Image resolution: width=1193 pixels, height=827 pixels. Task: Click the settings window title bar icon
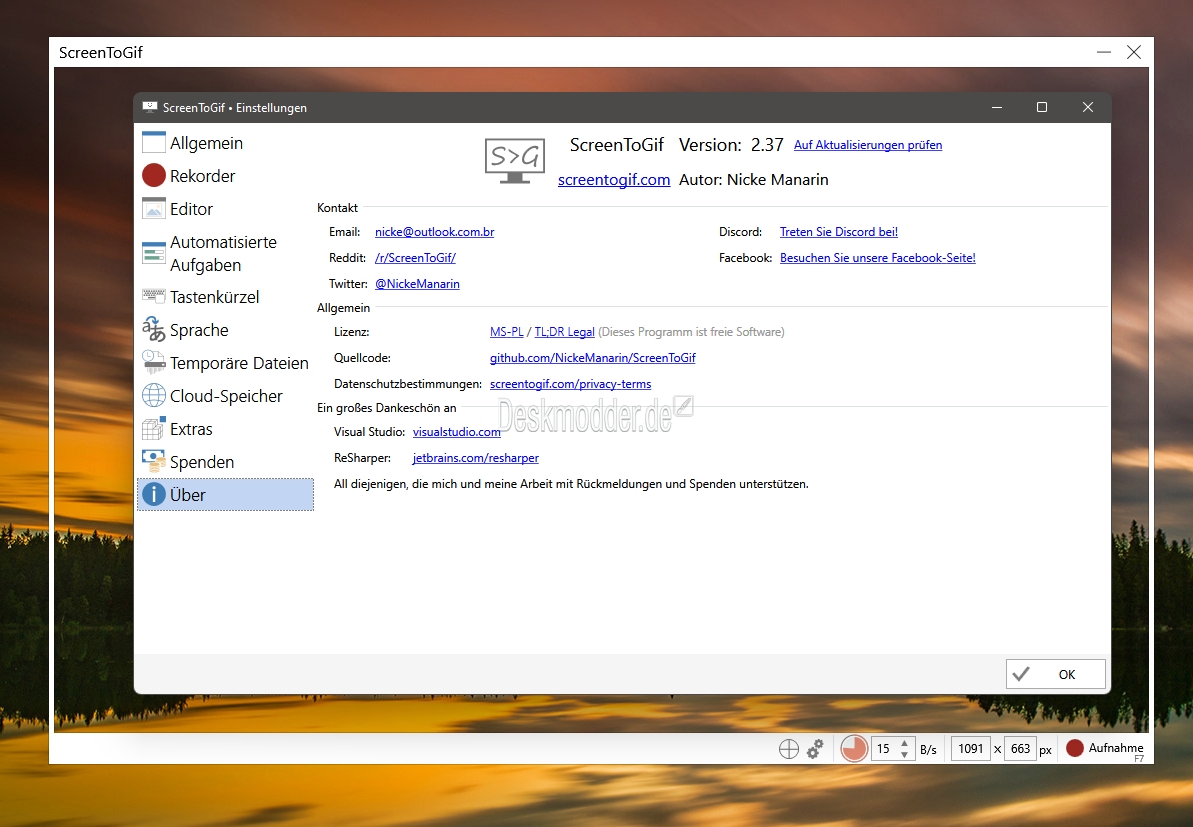tap(150, 107)
